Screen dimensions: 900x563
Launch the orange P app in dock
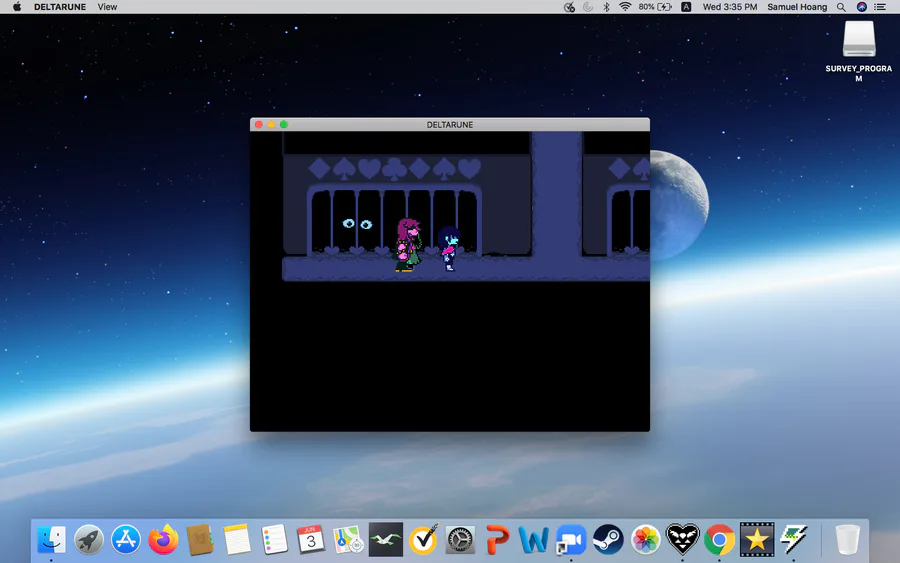pyautogui.click(x=497, y=539)
